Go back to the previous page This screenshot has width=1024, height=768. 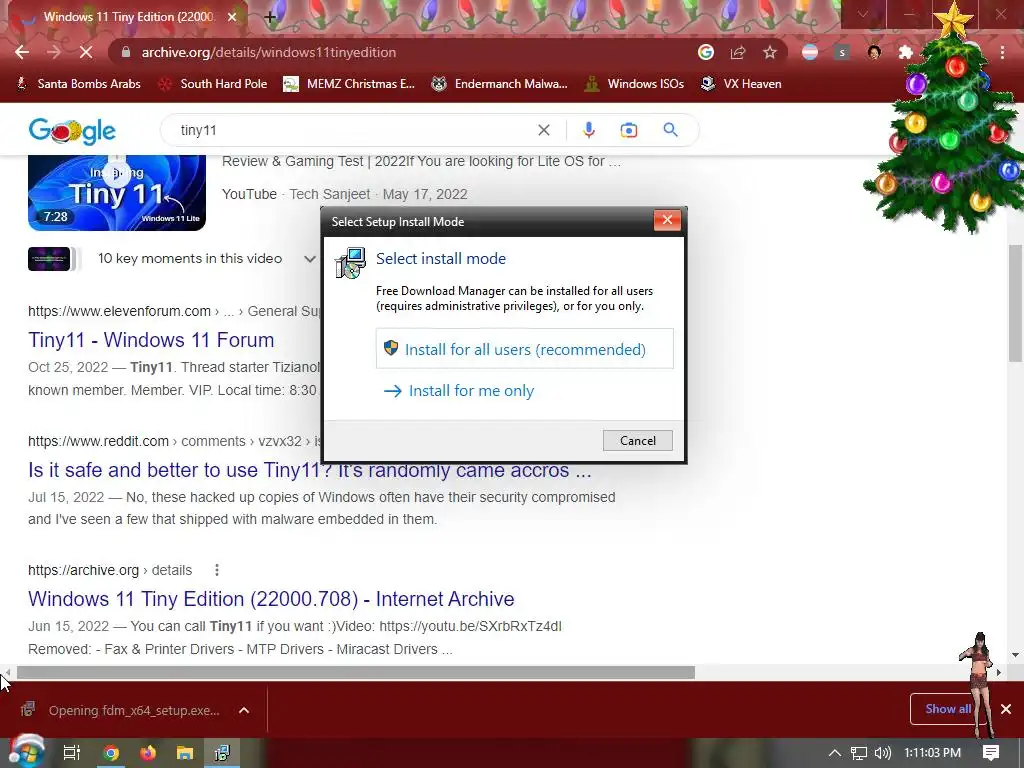point(22,52)
